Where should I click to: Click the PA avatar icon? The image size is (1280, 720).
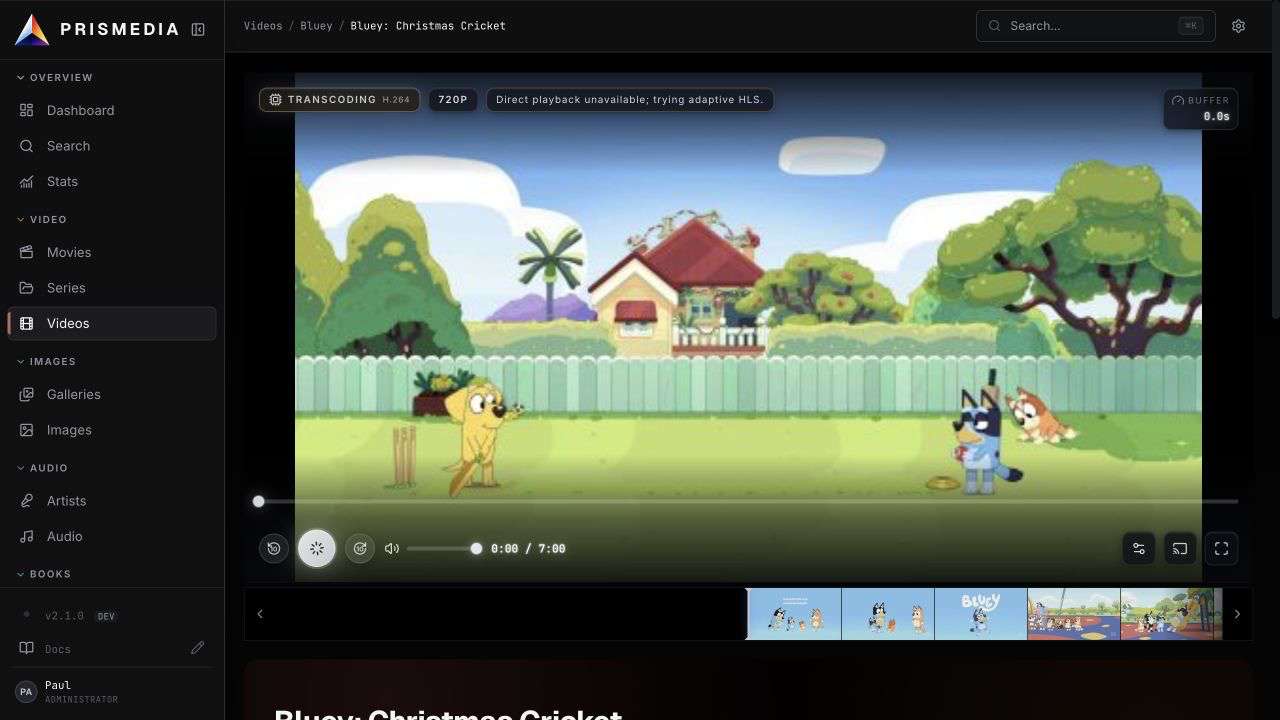(26, 691)
